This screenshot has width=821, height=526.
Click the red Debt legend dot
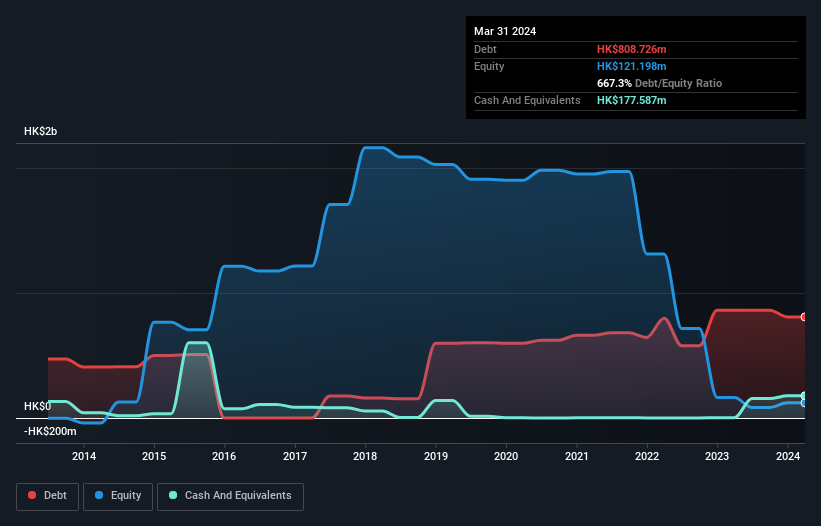(x=32, y=495)
